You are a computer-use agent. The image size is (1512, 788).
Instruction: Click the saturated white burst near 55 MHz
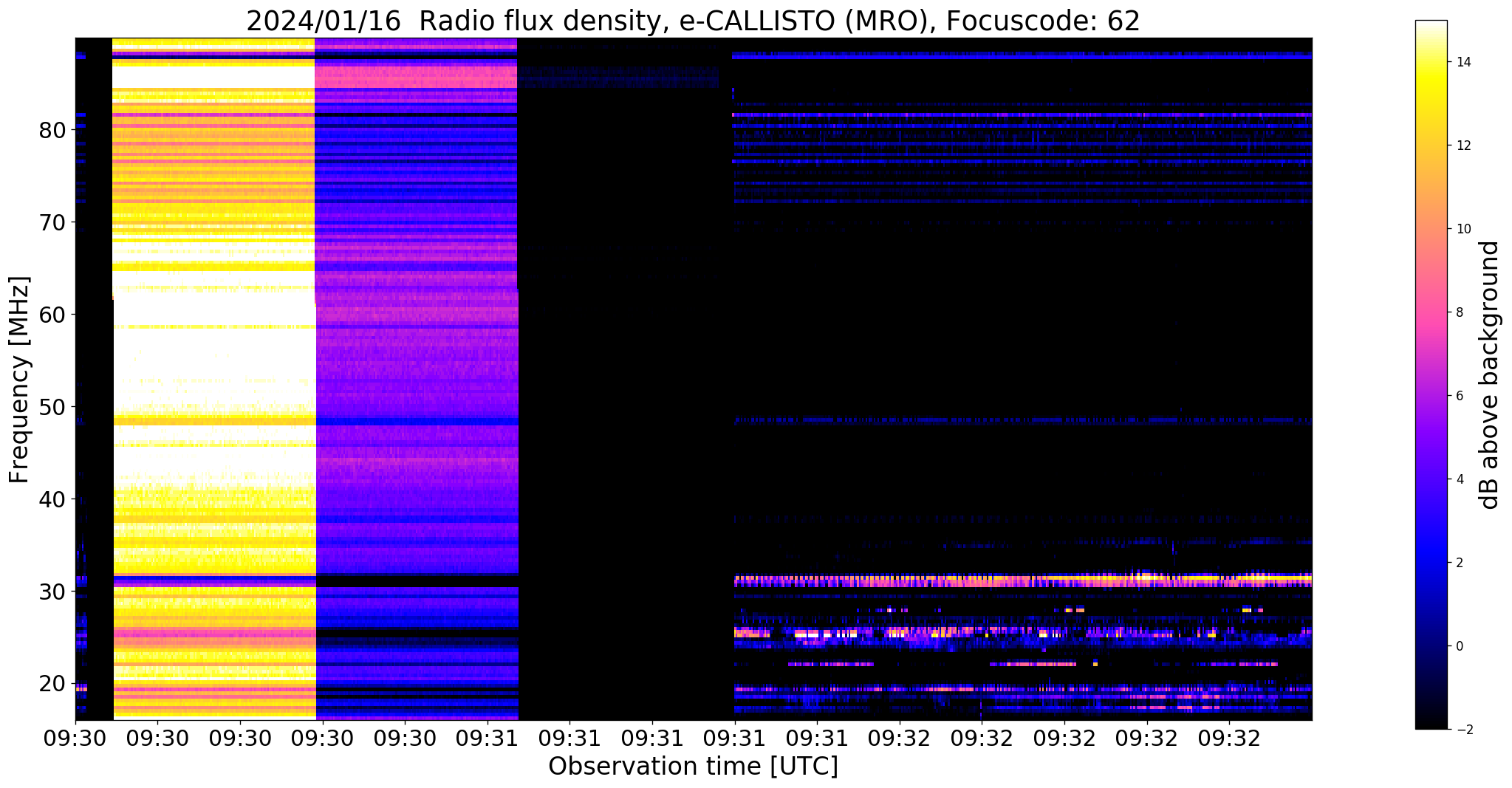[214, 362]
